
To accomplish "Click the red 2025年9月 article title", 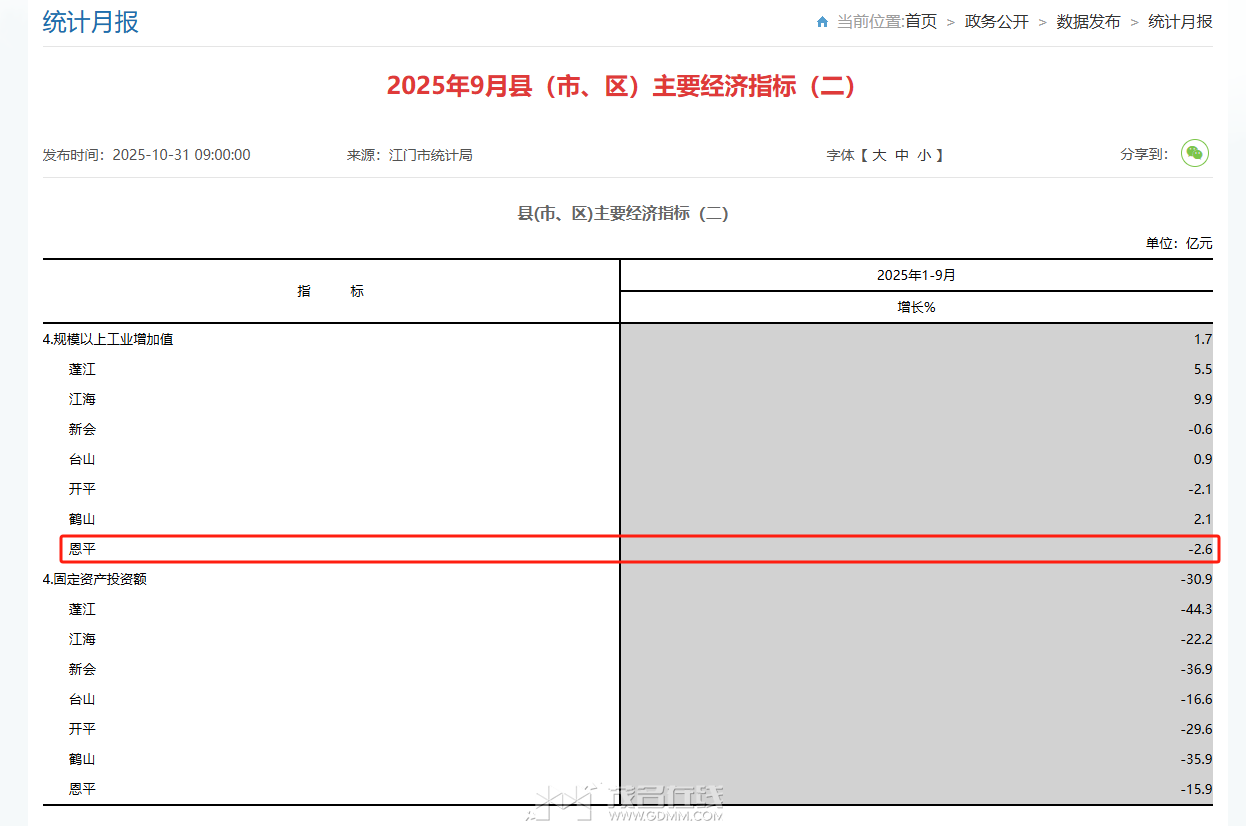I will coord(622,86).
